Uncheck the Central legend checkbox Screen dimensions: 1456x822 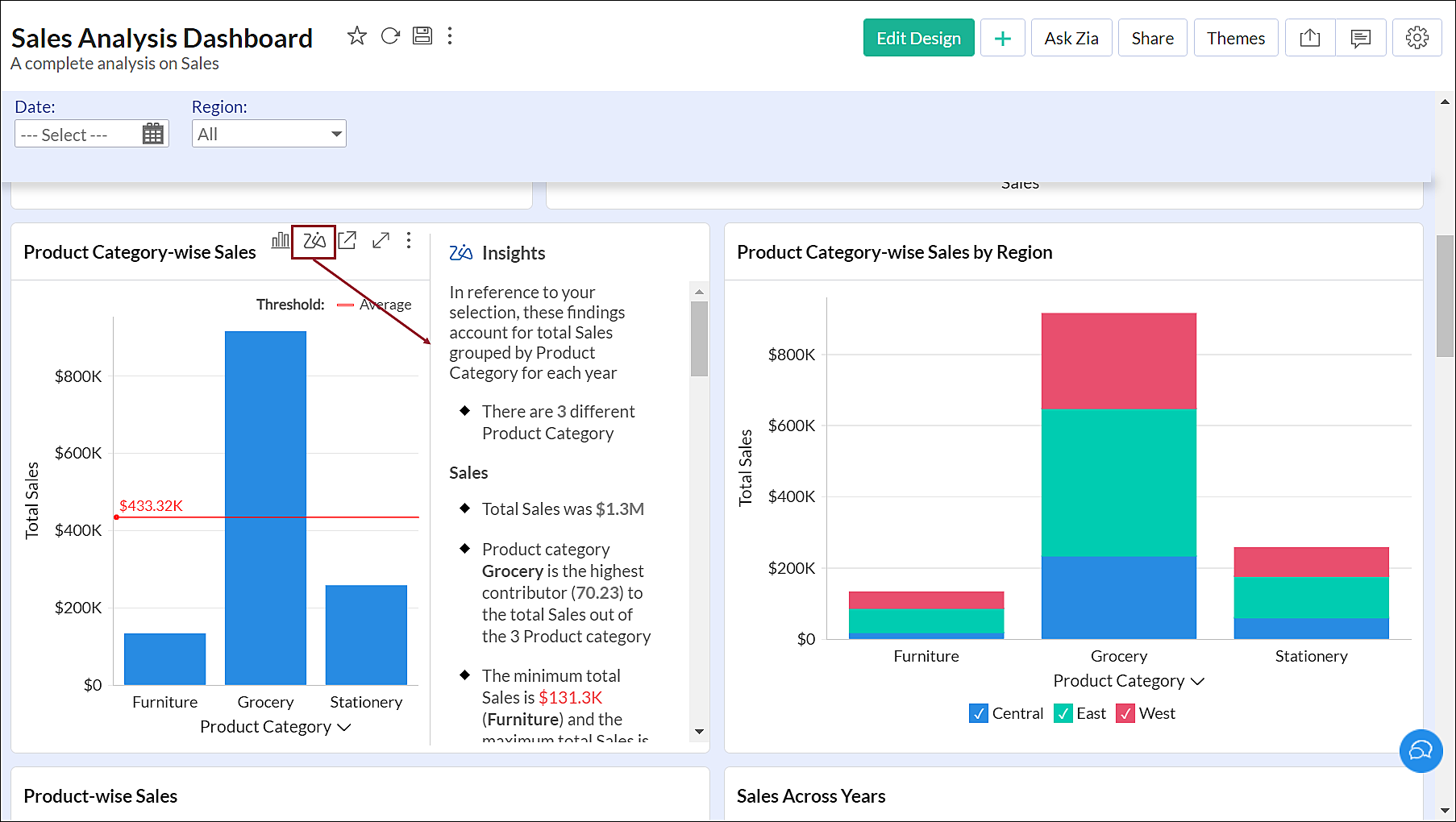(x=978, y=713)
